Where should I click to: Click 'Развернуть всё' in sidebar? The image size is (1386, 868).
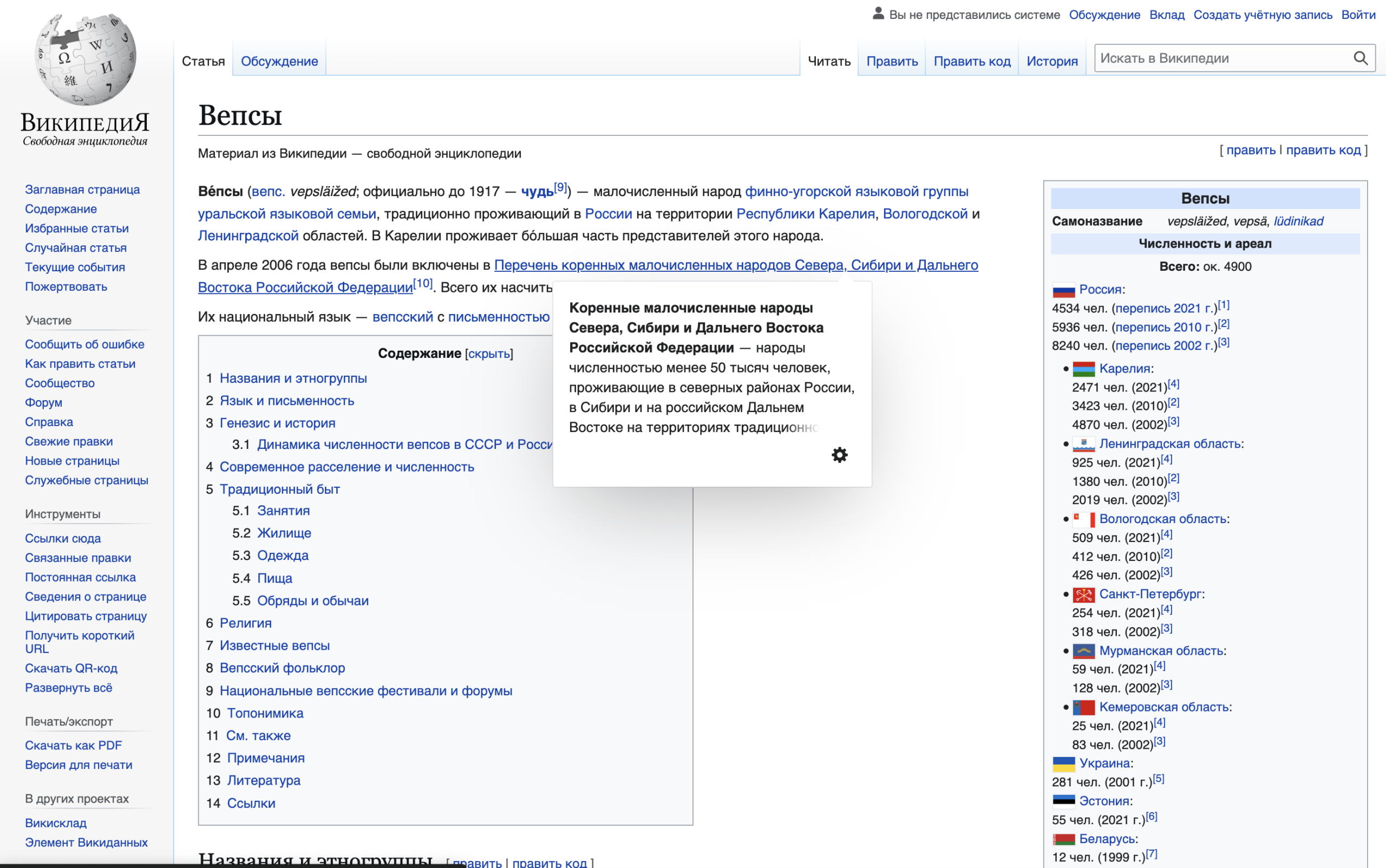point(68,688)
